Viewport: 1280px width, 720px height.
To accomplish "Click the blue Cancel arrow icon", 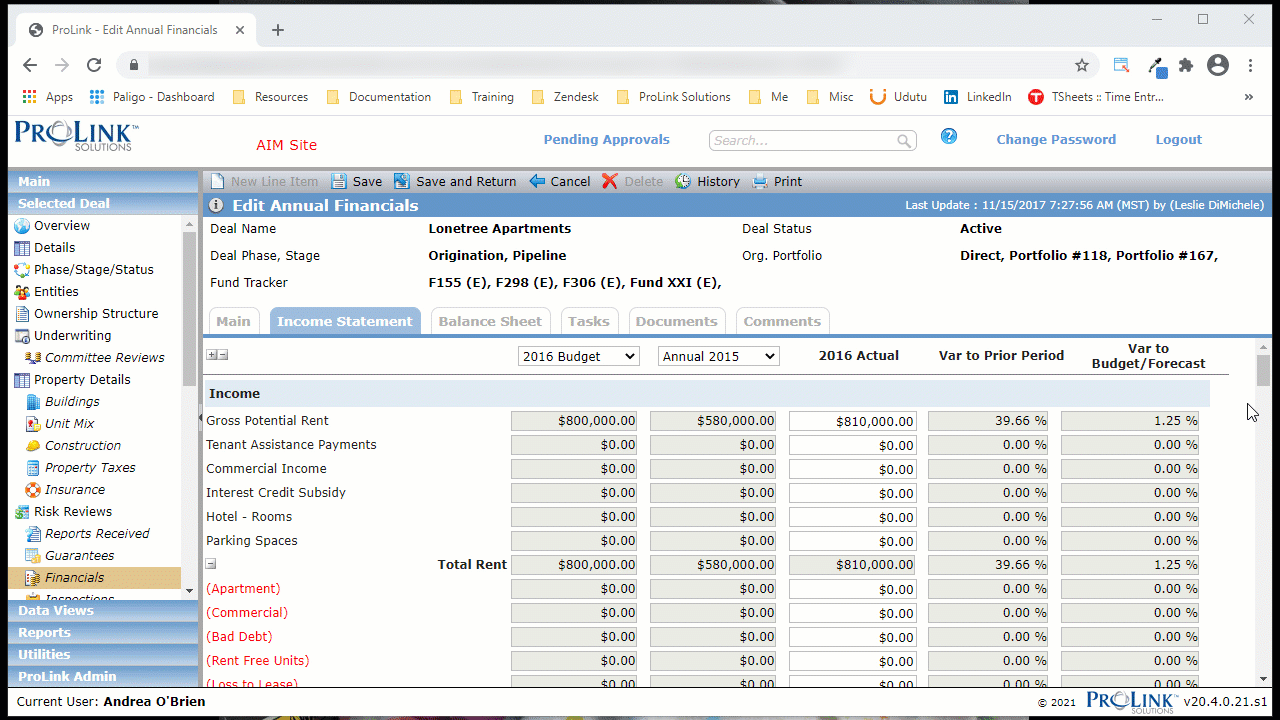I will 537,181.
